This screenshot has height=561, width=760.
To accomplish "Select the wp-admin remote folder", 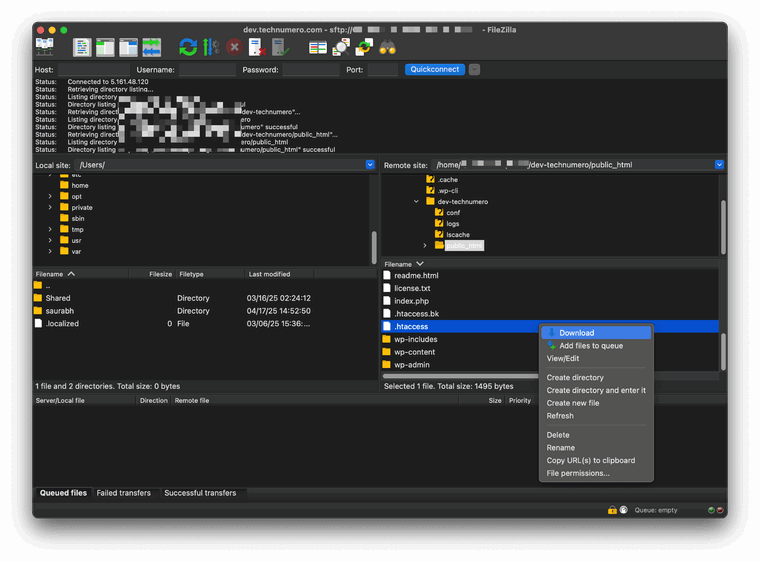I will click(412, 365).
